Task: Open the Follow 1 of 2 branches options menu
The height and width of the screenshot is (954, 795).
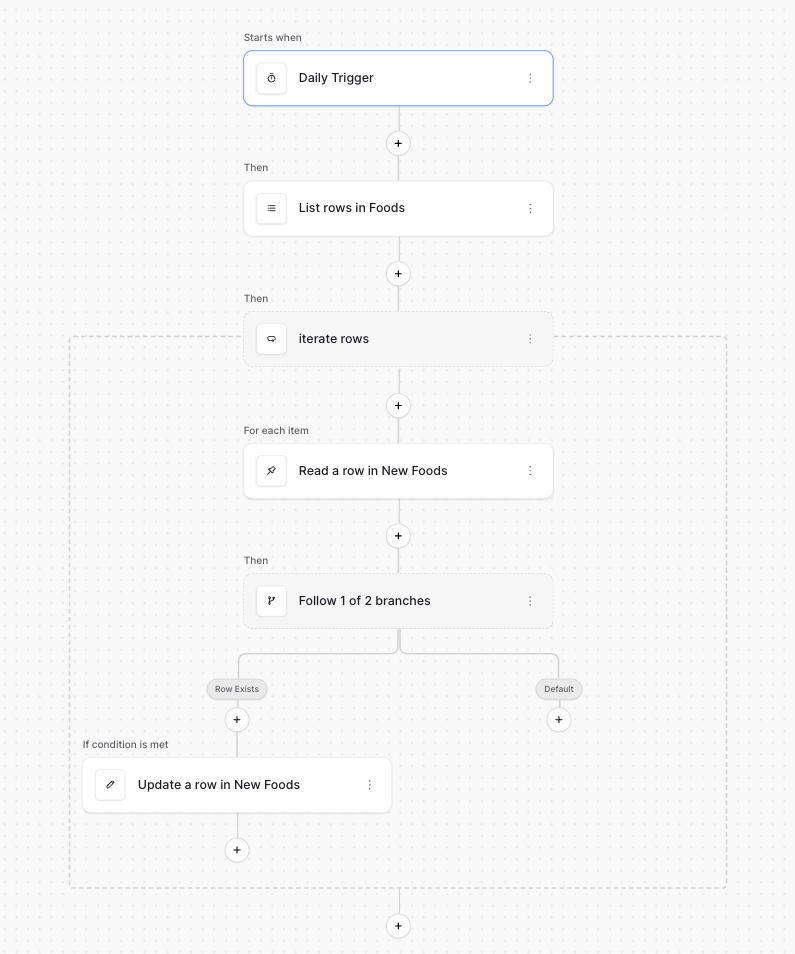Action: [x=530, y=601]
